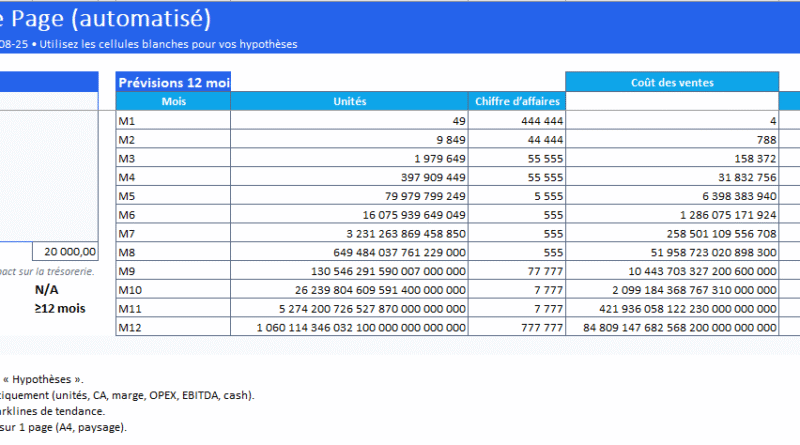
Task: Select the M9 revenue cell with 77 777
Action: [518, 270]
